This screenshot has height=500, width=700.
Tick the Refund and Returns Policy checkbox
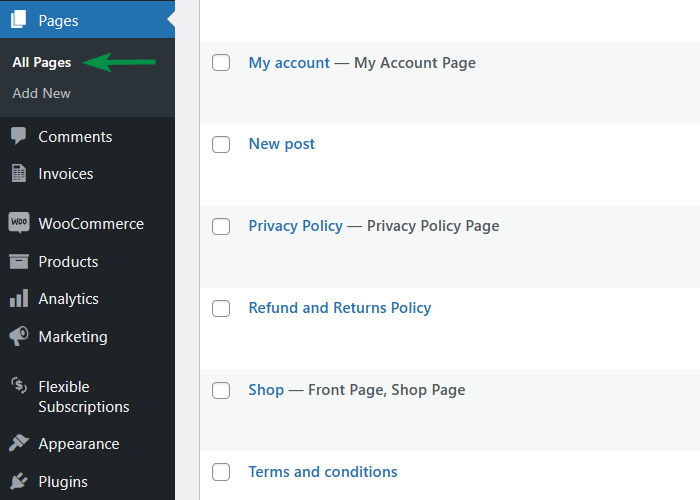point(221,308)
